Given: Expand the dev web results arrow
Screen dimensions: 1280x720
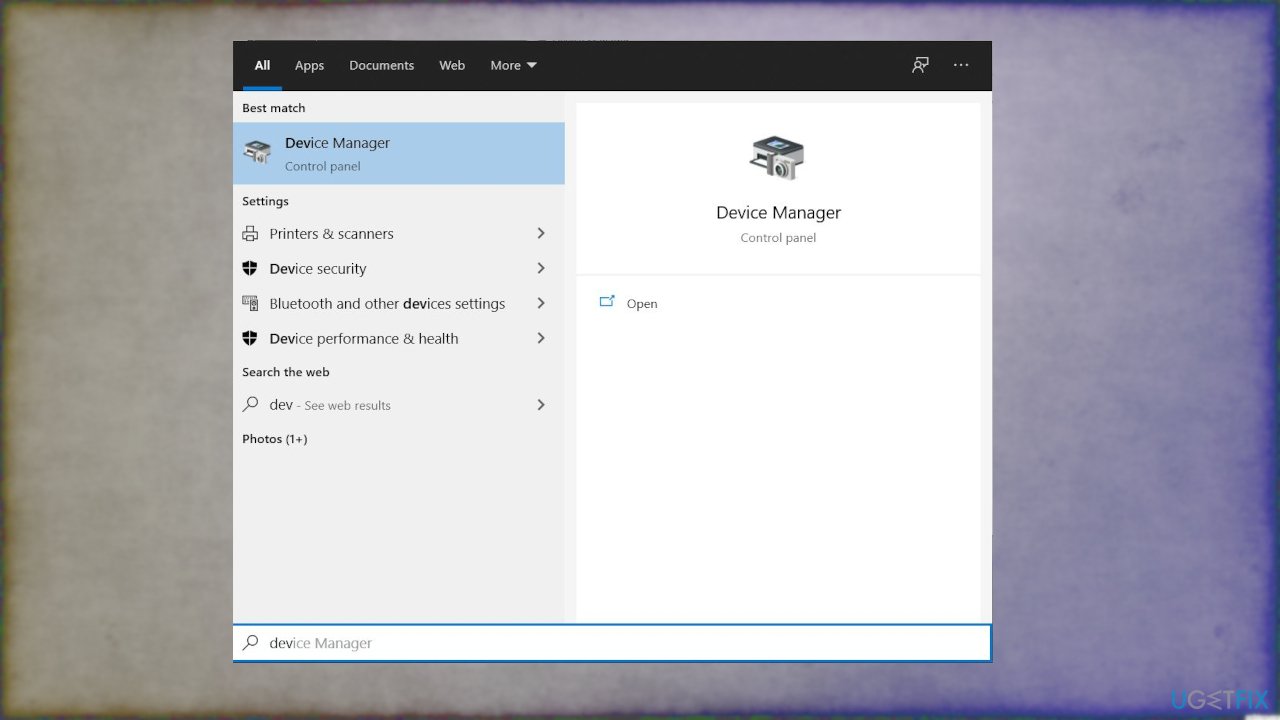Looking at the screenshot, I should click(x=541, y=405).
